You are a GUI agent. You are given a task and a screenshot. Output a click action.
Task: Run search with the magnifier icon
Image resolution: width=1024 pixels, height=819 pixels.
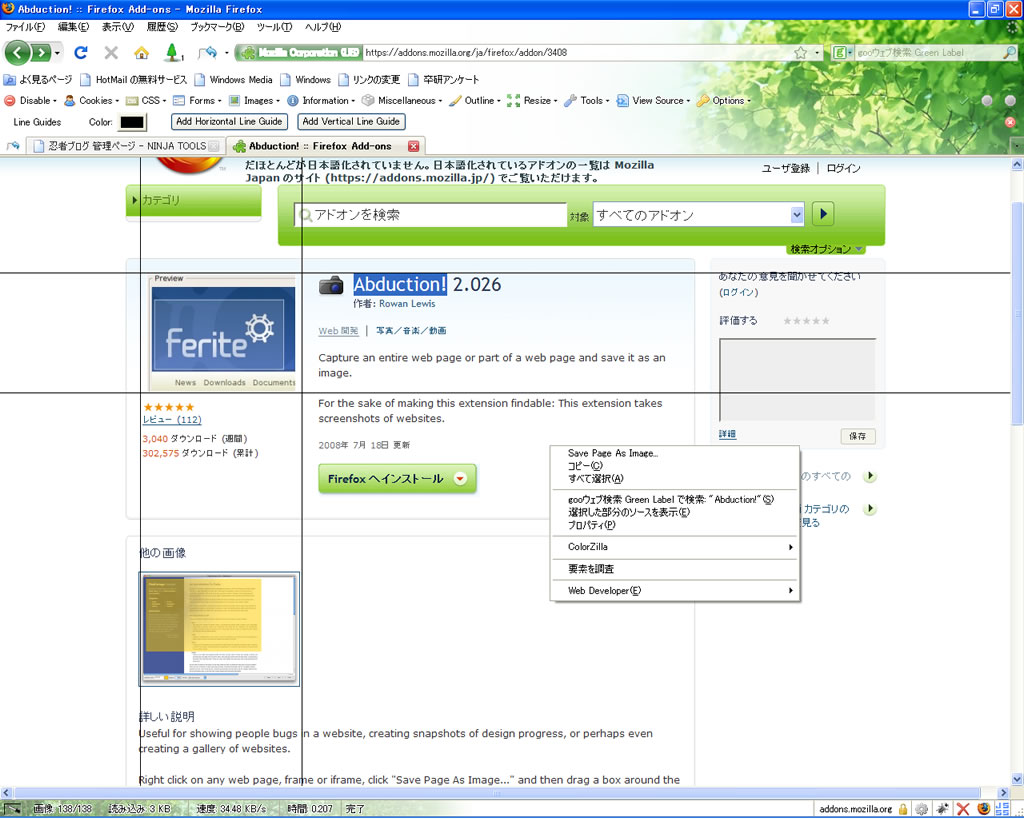pos(1010,53)
